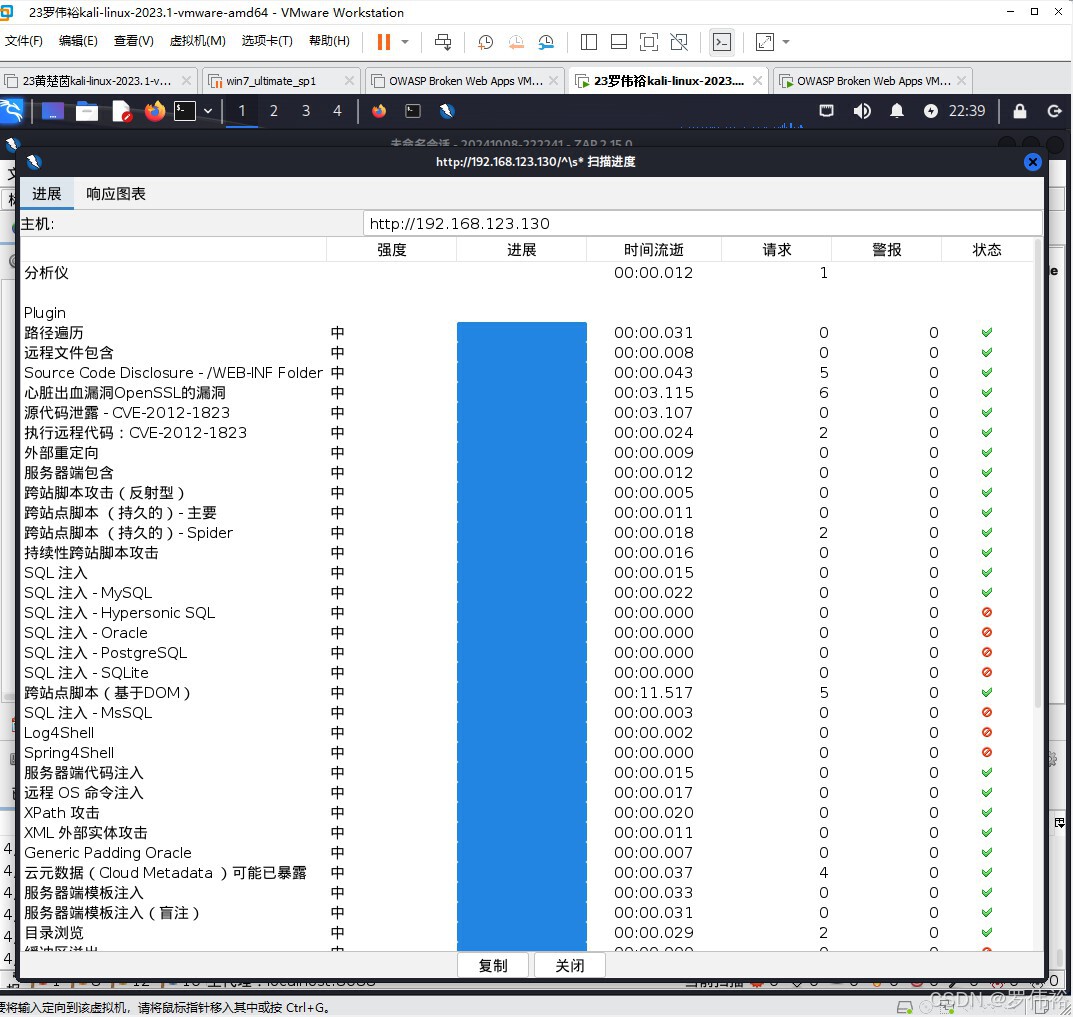Screen dimensions: 1073x1017
Task: Switch to Kali workspace 3
Action: coord(306,111)
